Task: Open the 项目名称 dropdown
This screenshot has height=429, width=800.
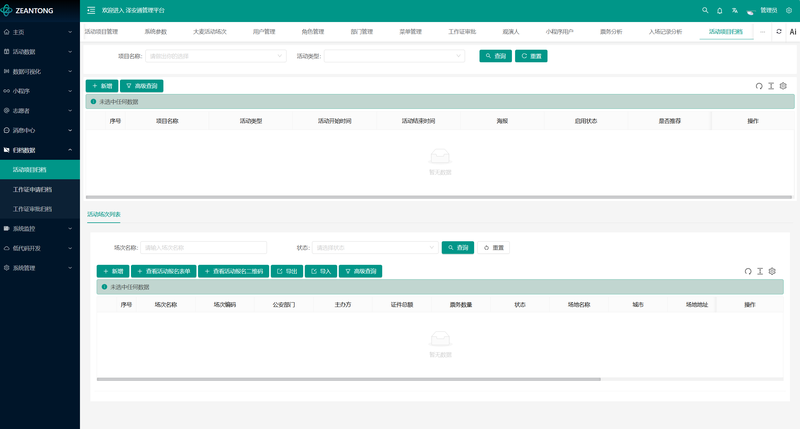Action: pos(216,56)
